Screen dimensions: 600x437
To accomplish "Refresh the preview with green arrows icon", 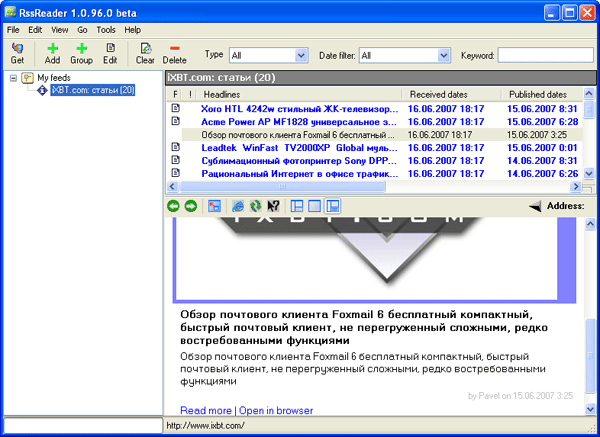I will pos(256,206).
